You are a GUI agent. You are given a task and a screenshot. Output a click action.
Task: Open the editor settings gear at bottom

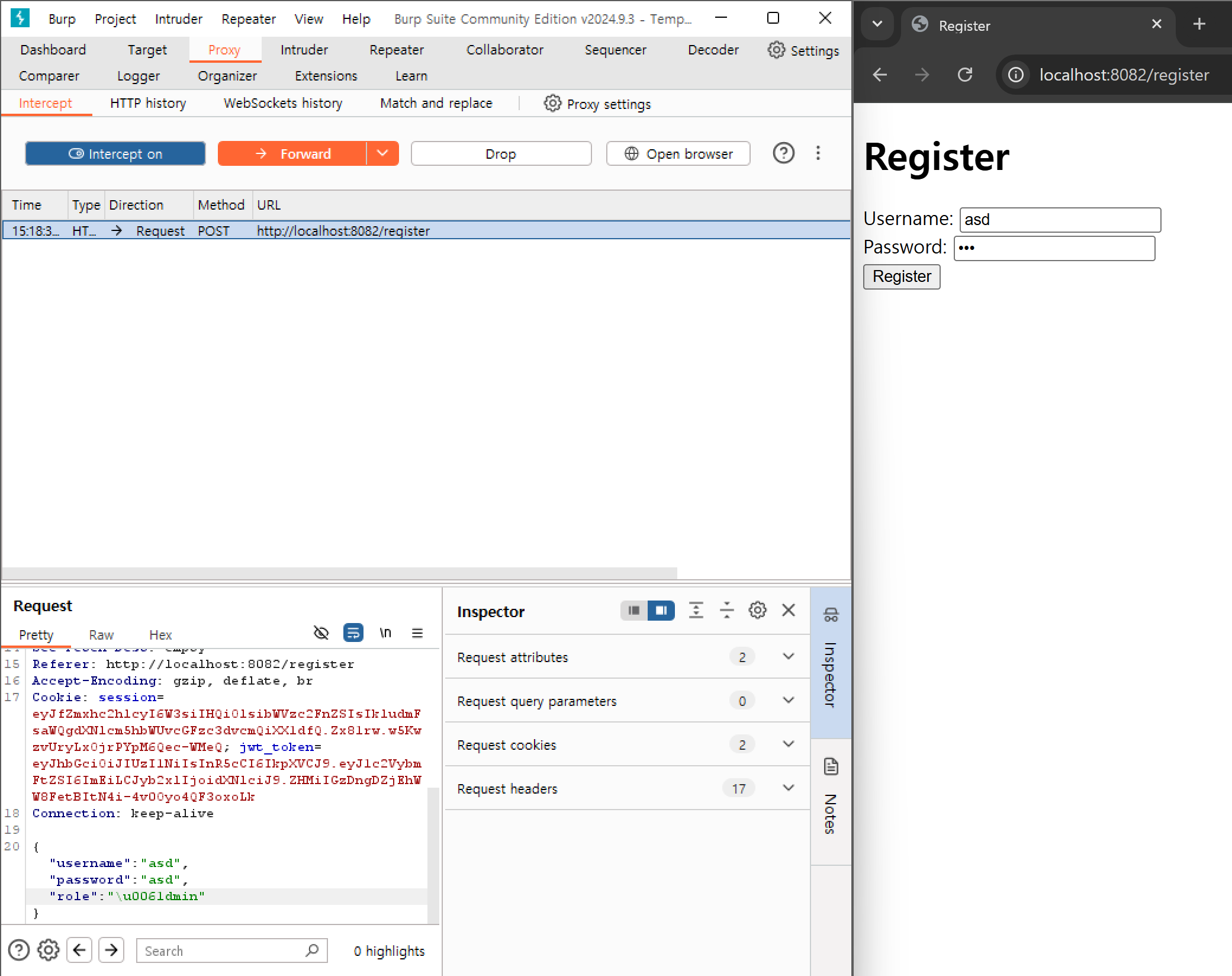click(49, 950)
